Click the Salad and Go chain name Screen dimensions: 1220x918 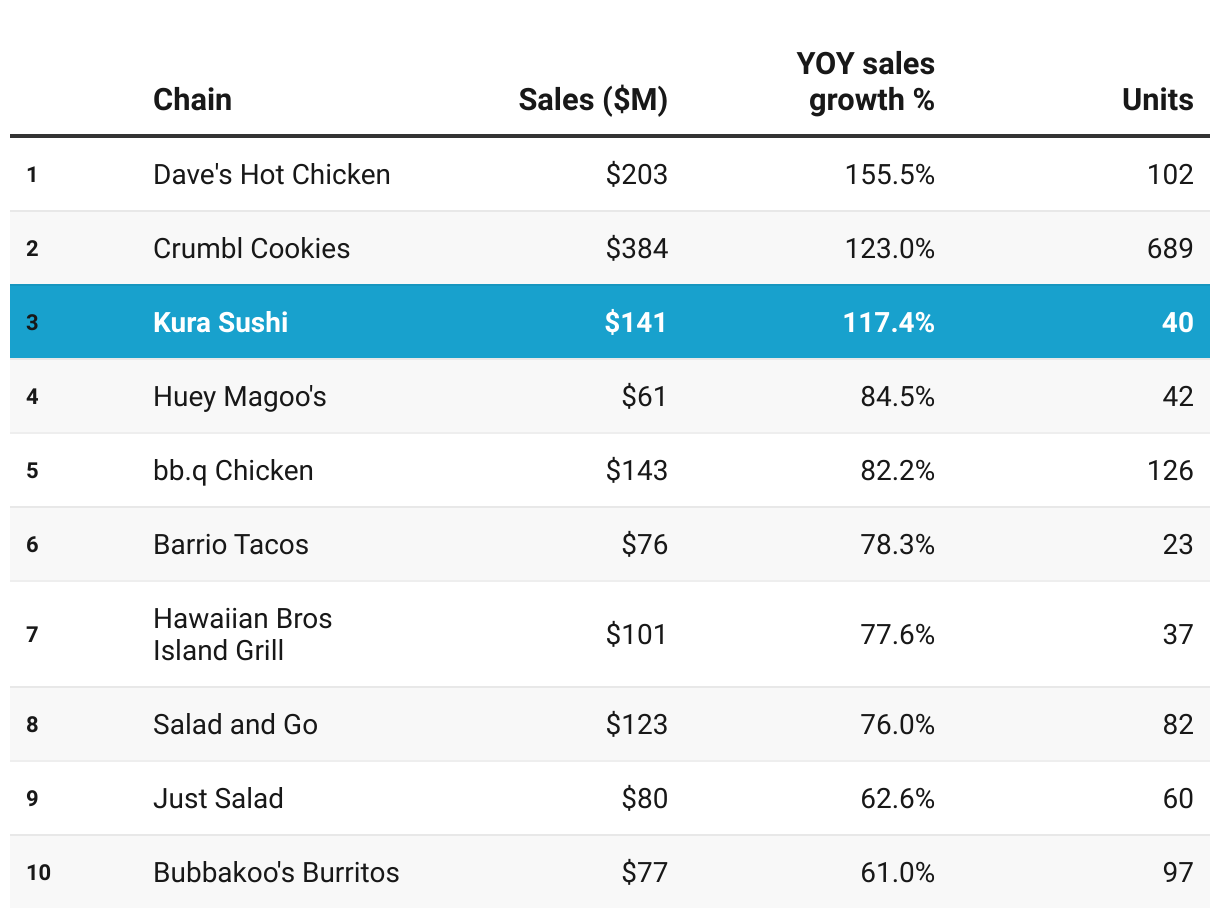click(235, 724)
